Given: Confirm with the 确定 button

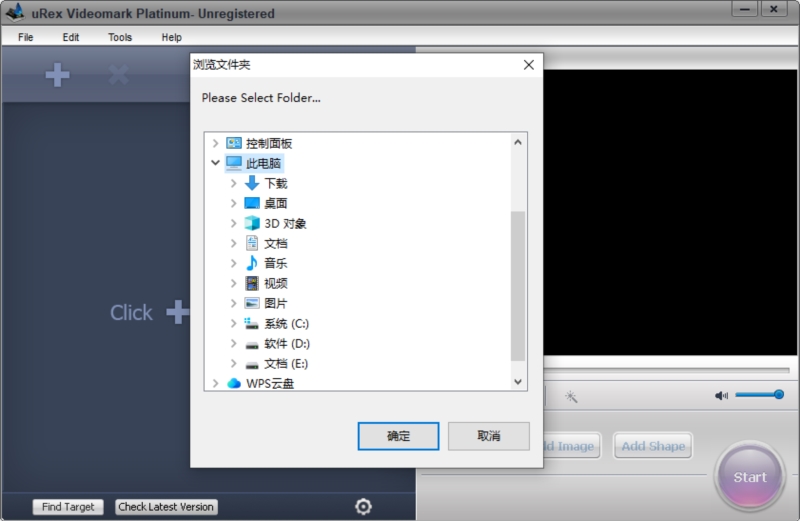Looking at the screenshot, I should coord(398,436).
